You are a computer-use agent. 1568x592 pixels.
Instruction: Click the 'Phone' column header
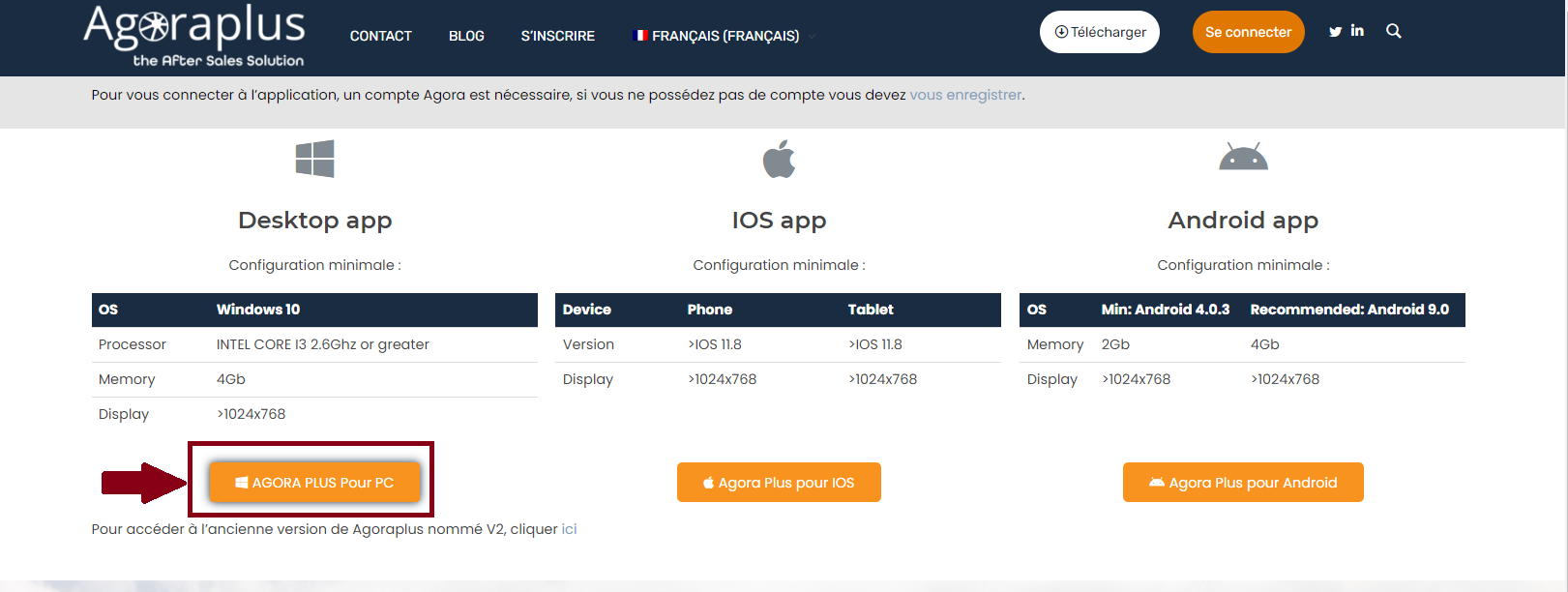tap(710, 310)
